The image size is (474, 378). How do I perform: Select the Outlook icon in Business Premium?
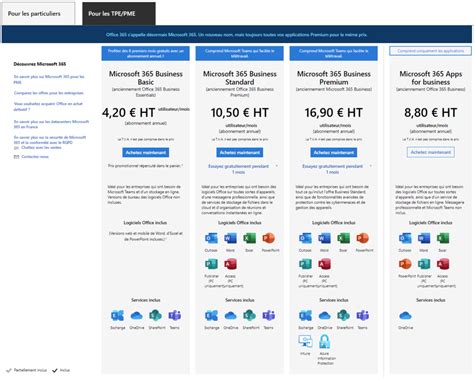tap(305, 238)
